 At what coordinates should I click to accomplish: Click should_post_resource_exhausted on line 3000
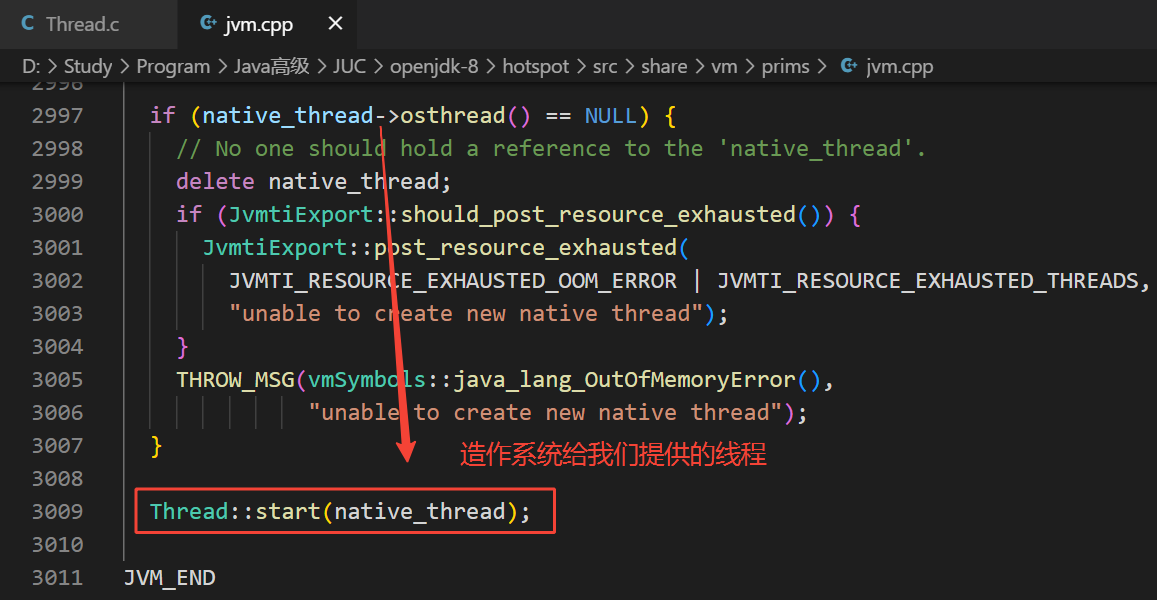(598, 214)
